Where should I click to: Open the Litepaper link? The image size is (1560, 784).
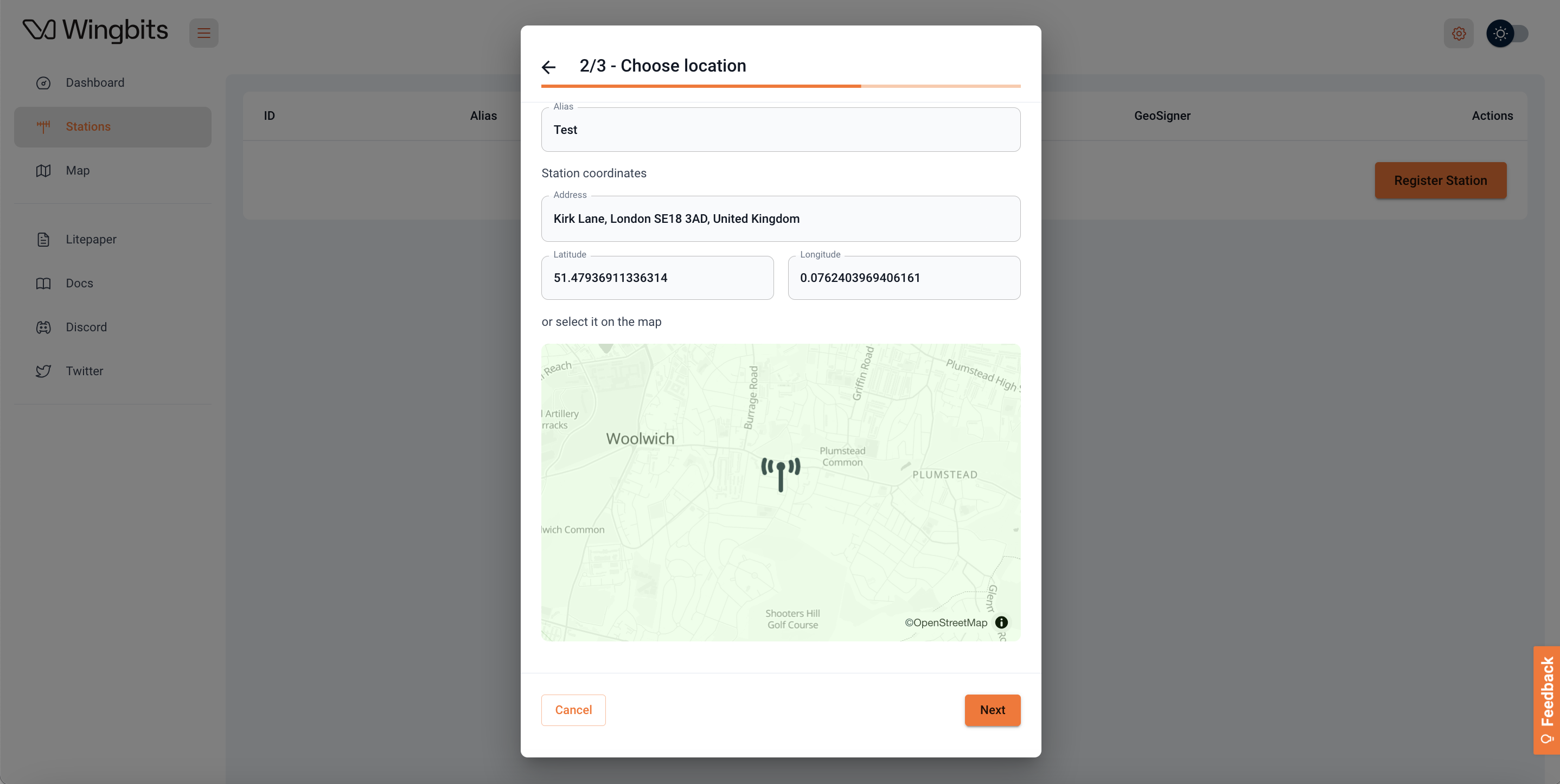pos(91,239)
